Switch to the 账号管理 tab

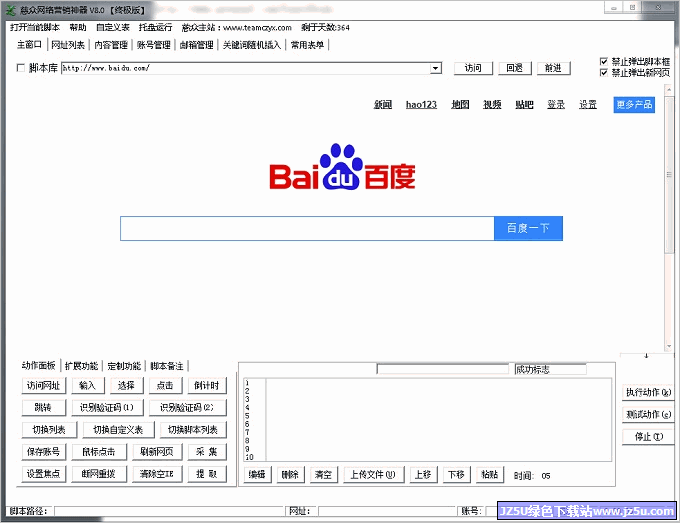(x=153, y=45)
